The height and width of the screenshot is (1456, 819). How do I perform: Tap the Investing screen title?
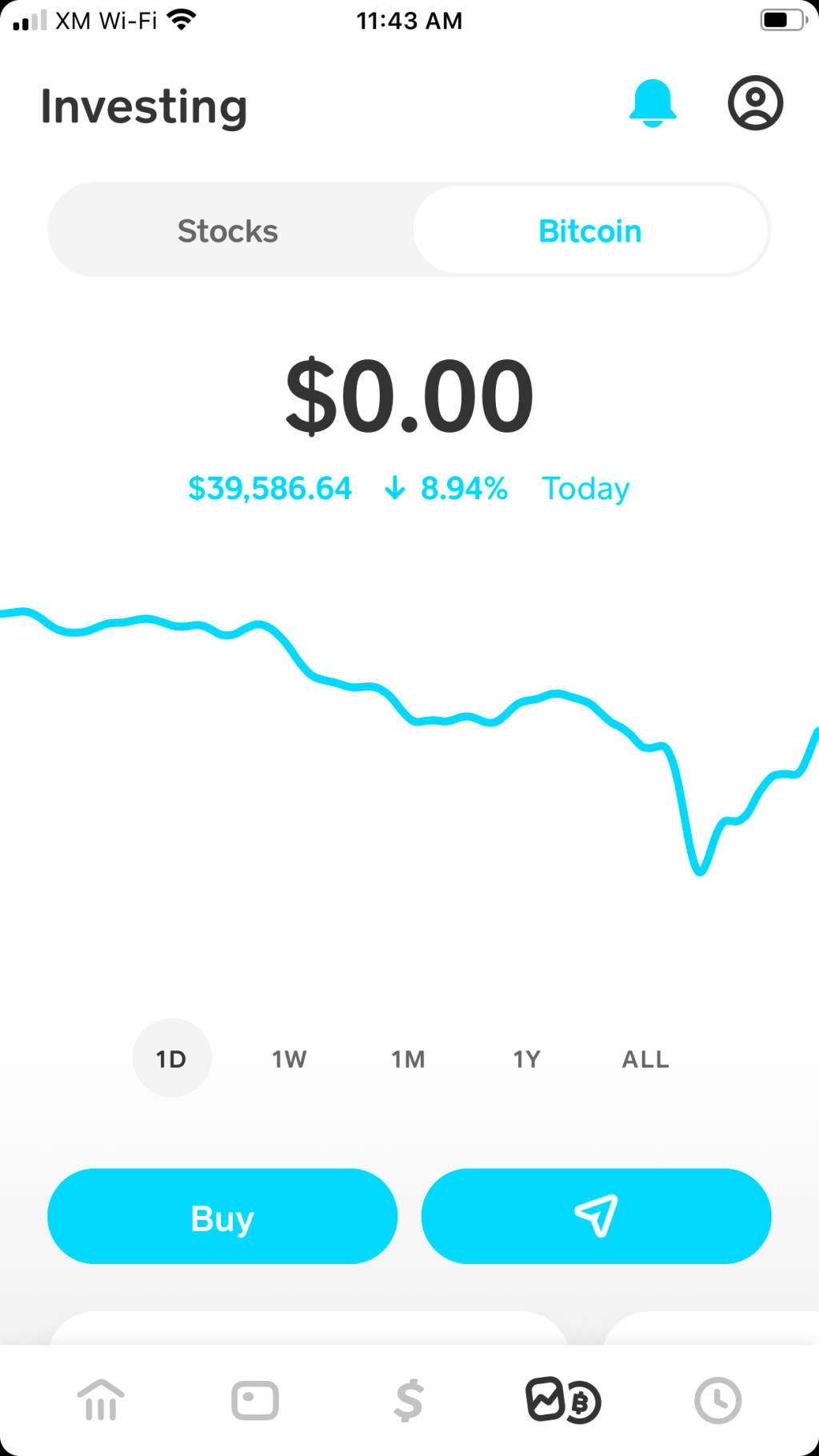click(144, 106)
